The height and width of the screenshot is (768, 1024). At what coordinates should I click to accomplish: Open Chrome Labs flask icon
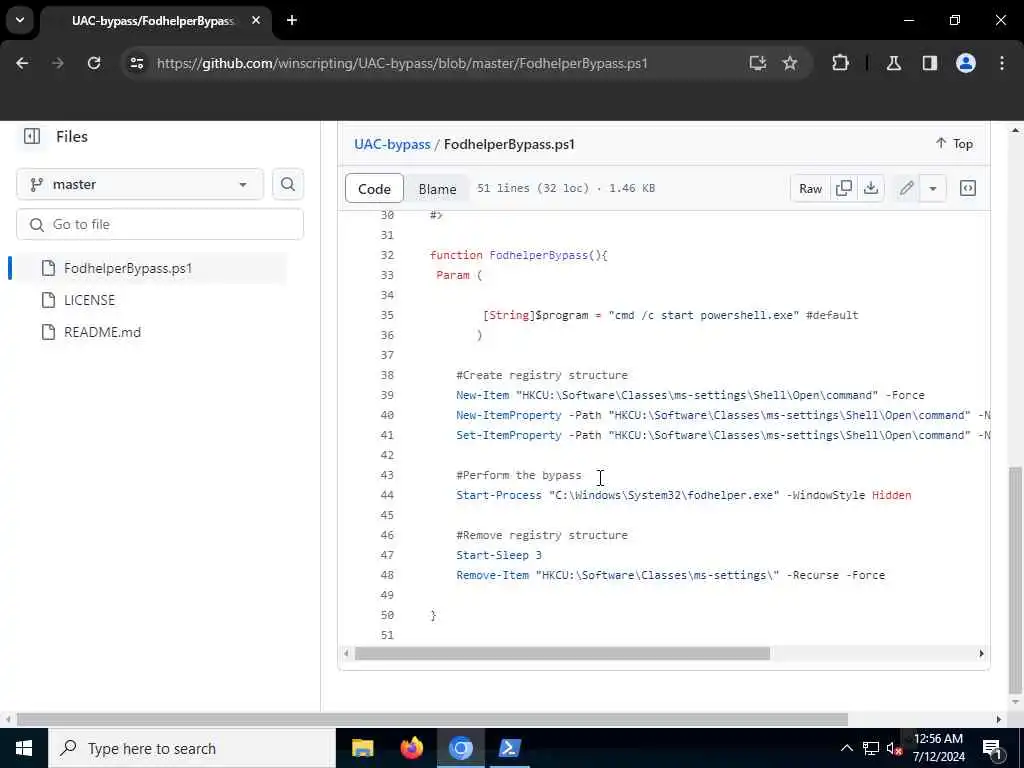[894, 63]
